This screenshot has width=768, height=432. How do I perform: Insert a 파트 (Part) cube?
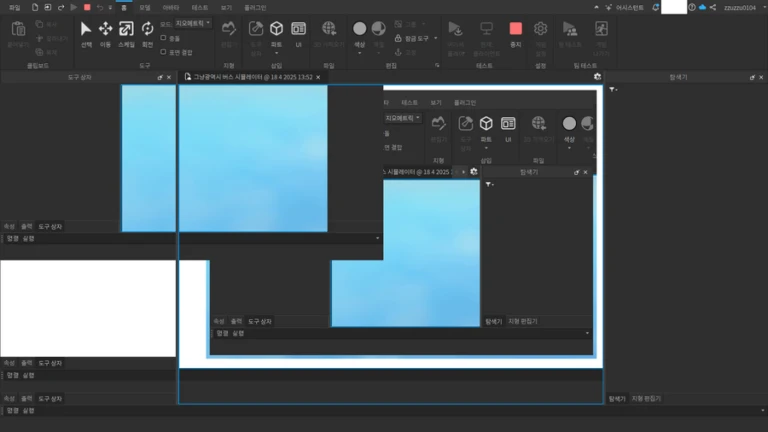click(276, 29)
